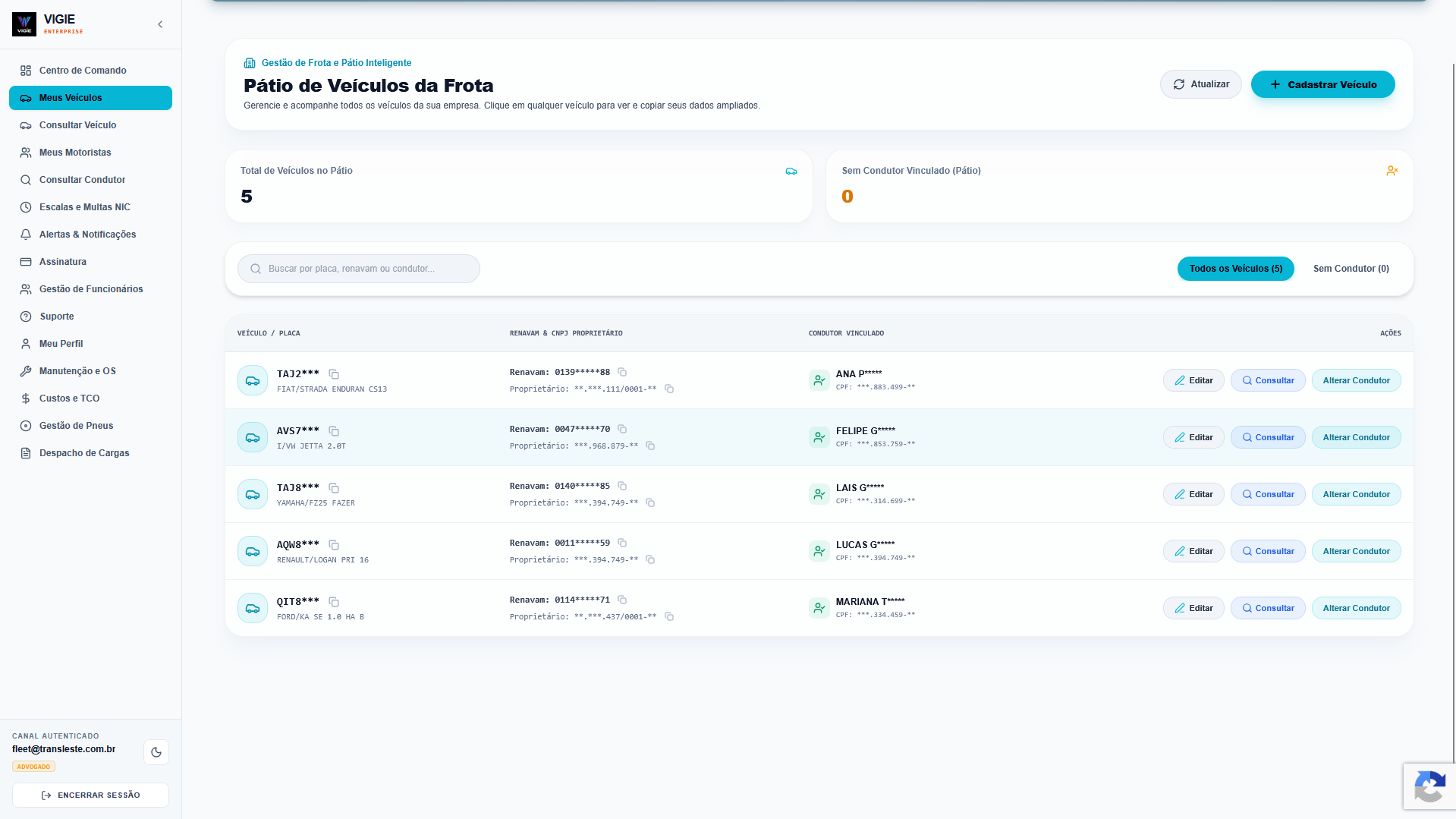Viewport: 1456px width, 819px height.
Task: Copy Renavam 0114*****71 via the copy icon
Action: [x=622, y=600]
